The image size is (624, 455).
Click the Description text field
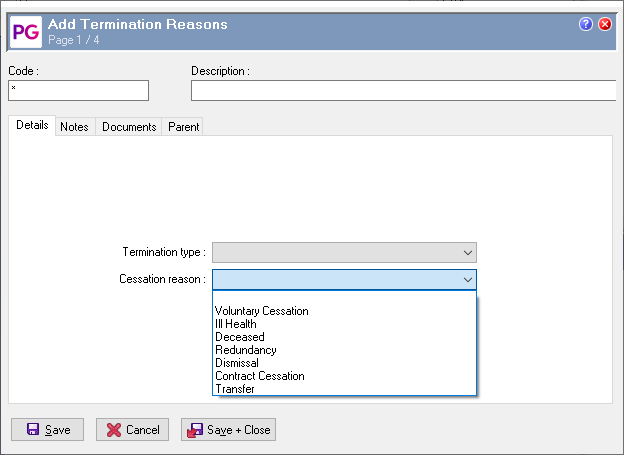coord(403,91)
